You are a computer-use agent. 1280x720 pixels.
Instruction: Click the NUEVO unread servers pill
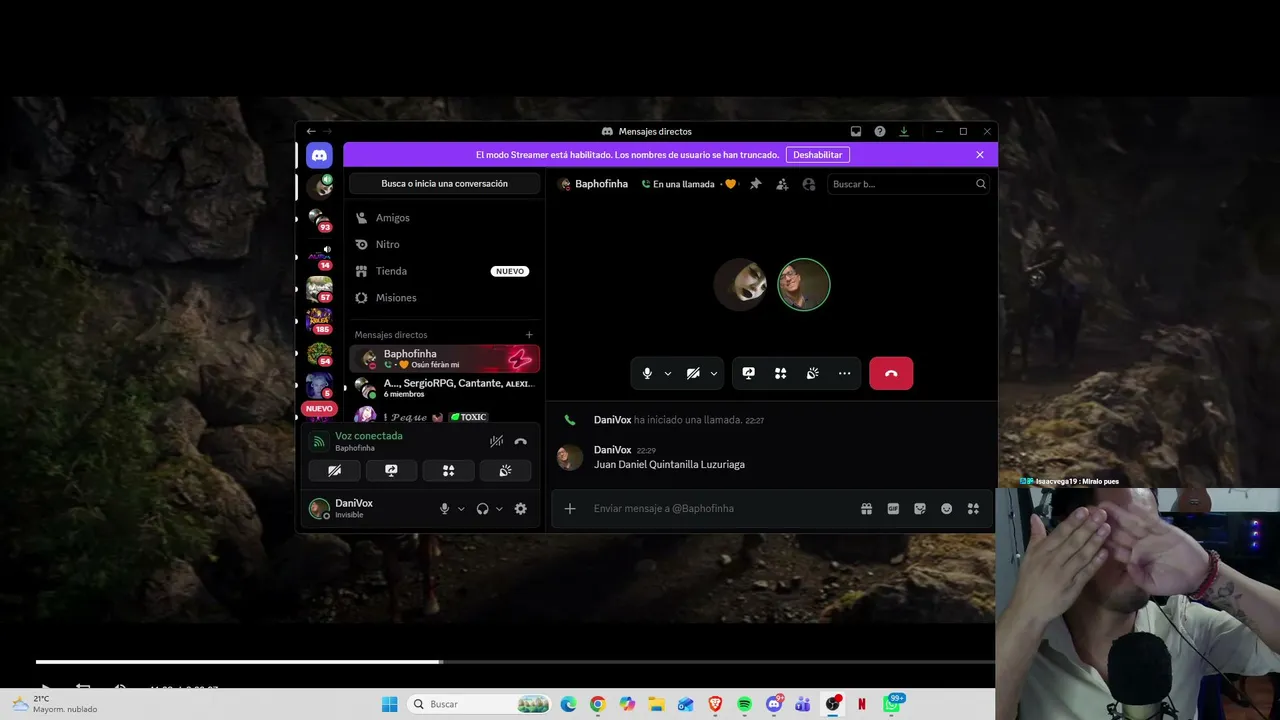pyautogui.click(x=319, y=409)
